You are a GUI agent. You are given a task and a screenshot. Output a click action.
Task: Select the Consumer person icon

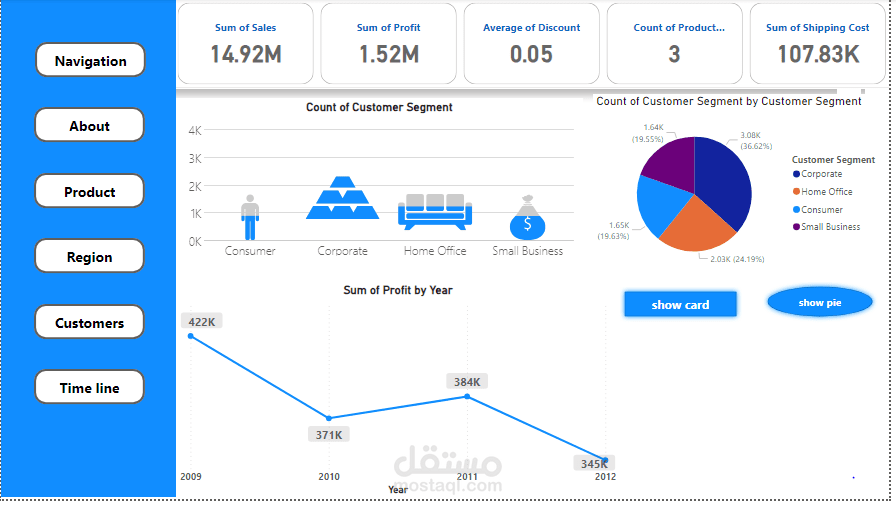point(250,217)
